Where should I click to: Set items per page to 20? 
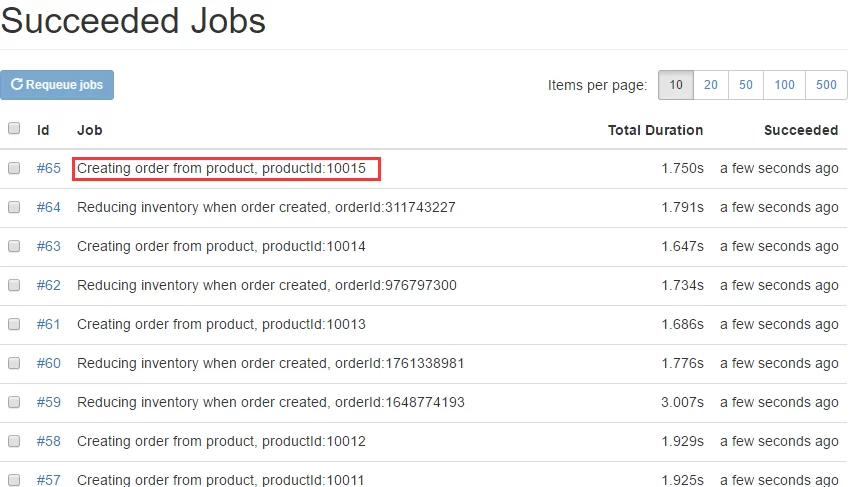pos(710,85)
